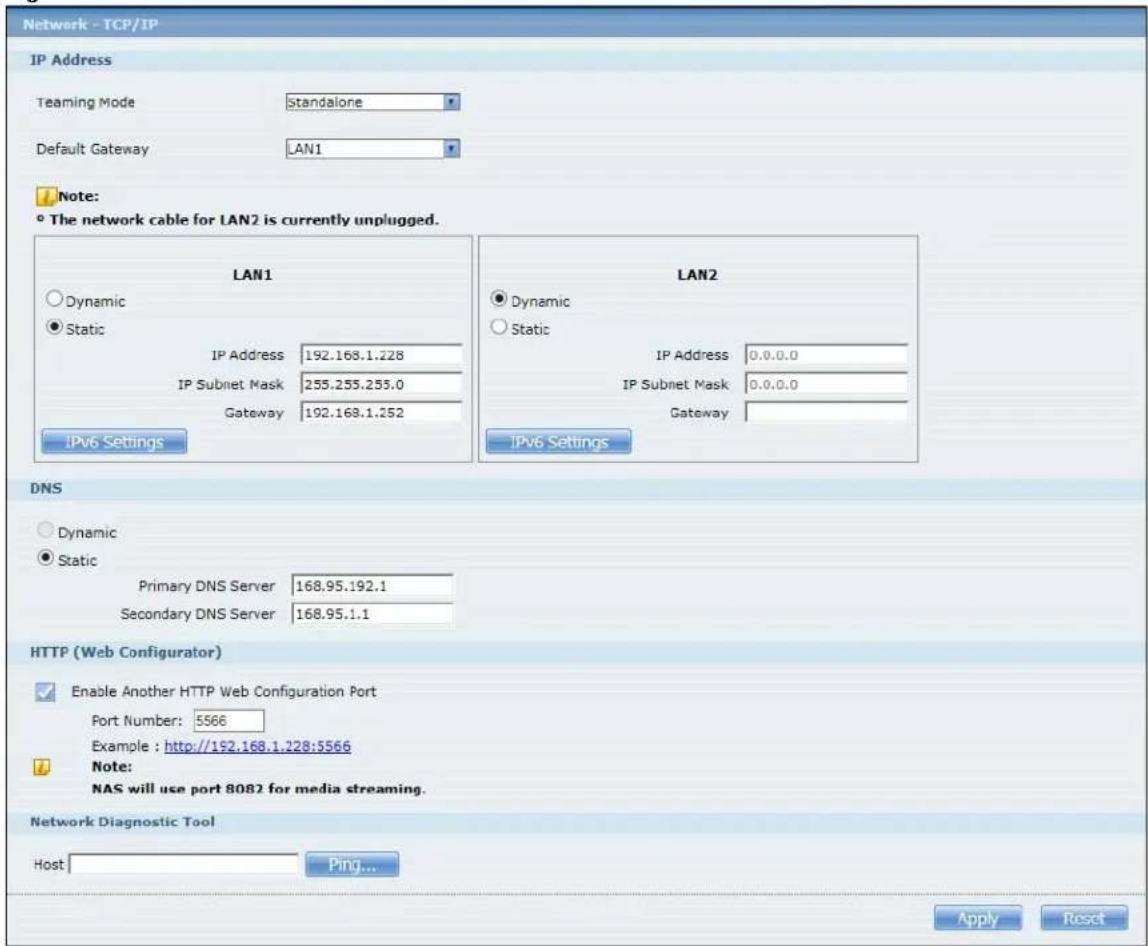Screen dimensions: 1148x946
Task: Click the LAN1 IP Subnet Mask field
Action: click(x=381, y=384)
